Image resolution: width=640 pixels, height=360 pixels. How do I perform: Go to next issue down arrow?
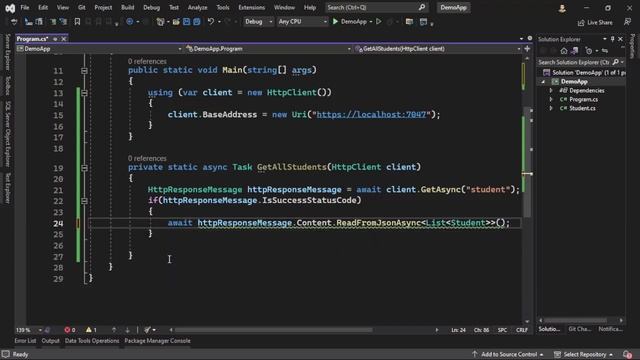click(127, 330)
